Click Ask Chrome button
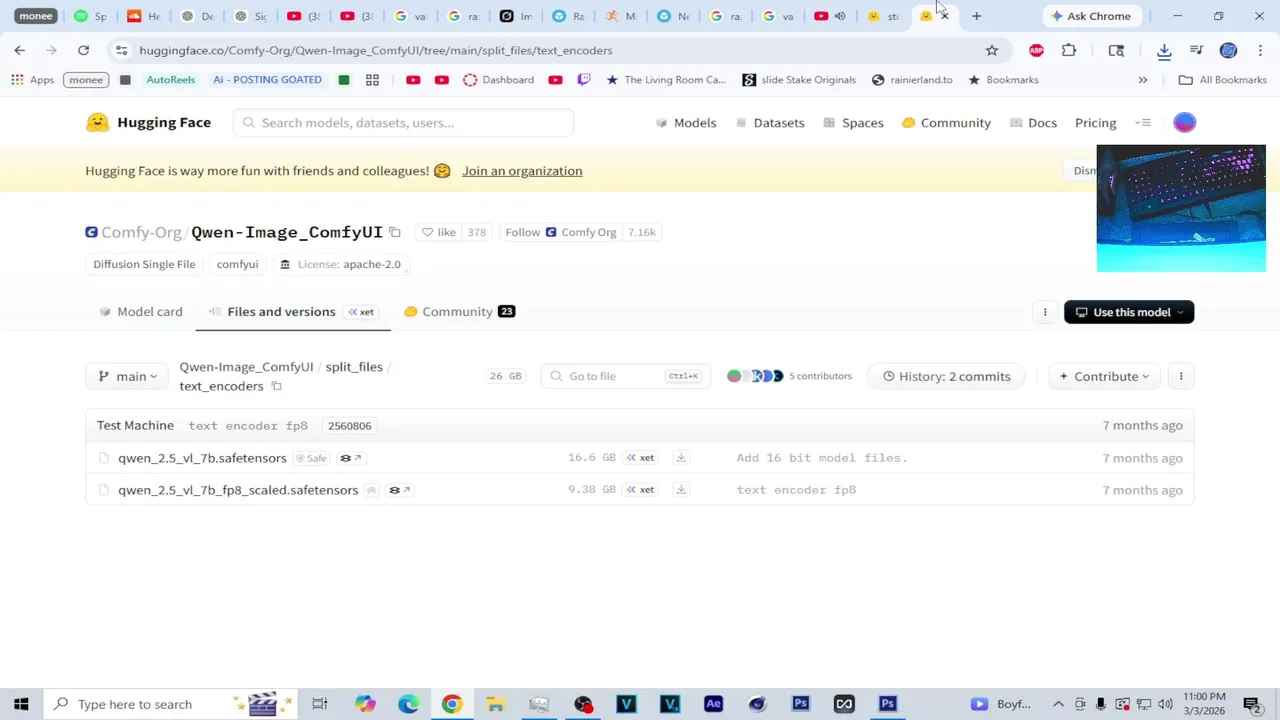1280x720 pixels. [1089, 16]
